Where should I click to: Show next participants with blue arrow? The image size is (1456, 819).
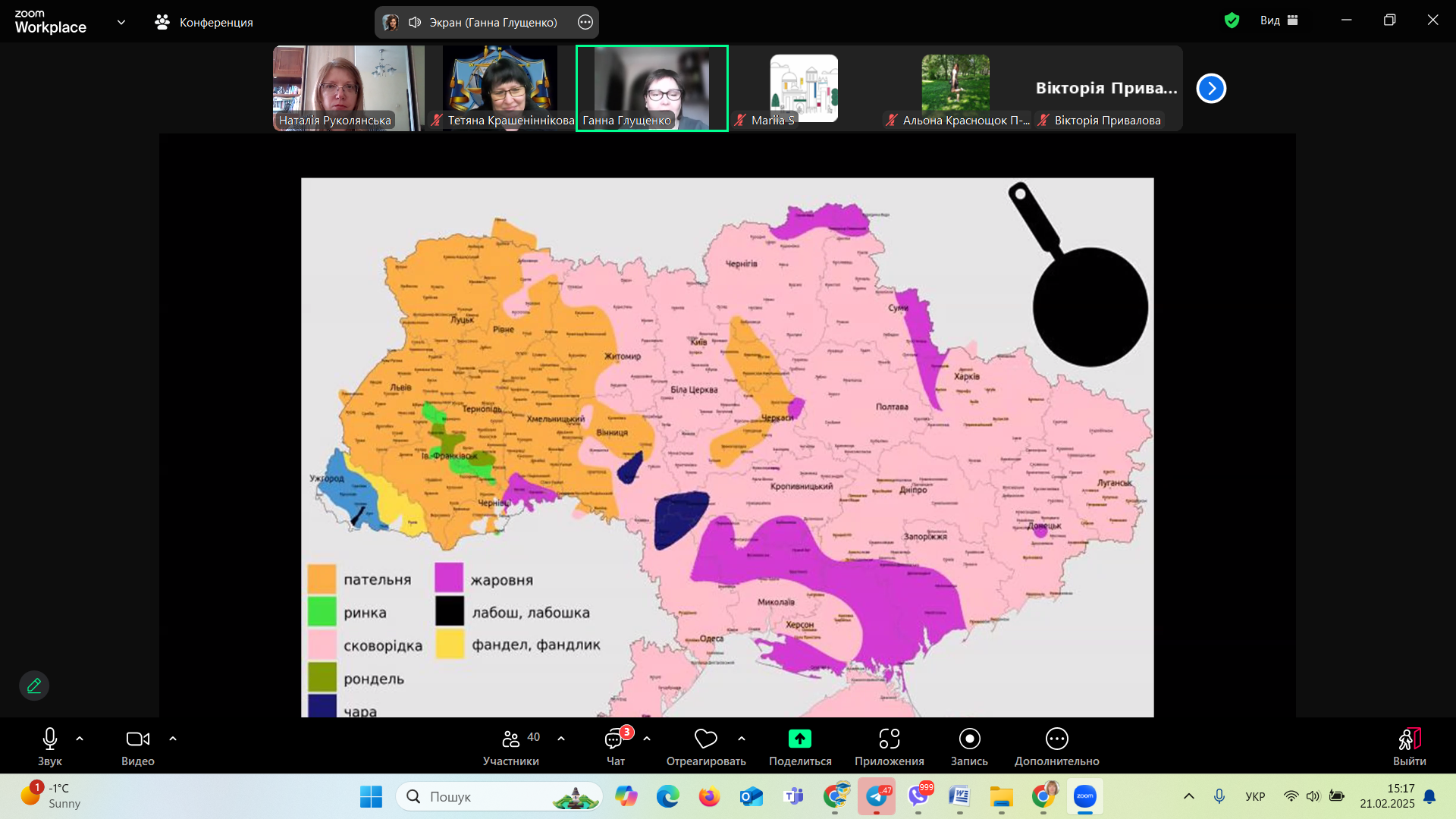1211,89
